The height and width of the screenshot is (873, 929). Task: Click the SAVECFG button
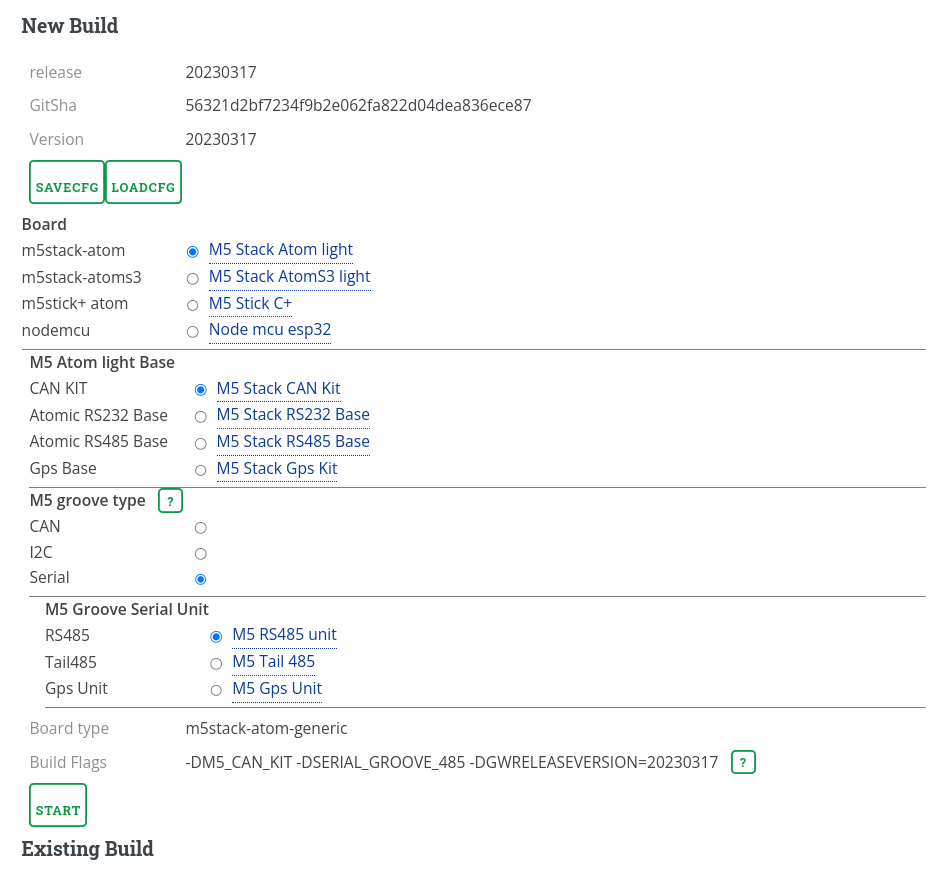pos(67,182)
